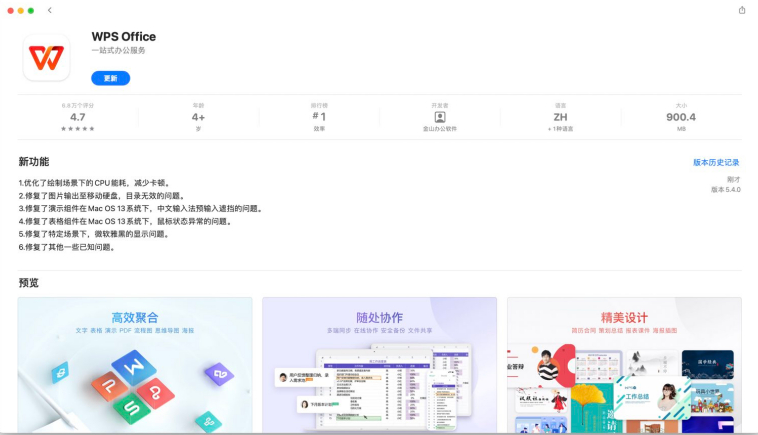Click release note 3 about 演示组件
758x435 pixels.
click(141, 208)
